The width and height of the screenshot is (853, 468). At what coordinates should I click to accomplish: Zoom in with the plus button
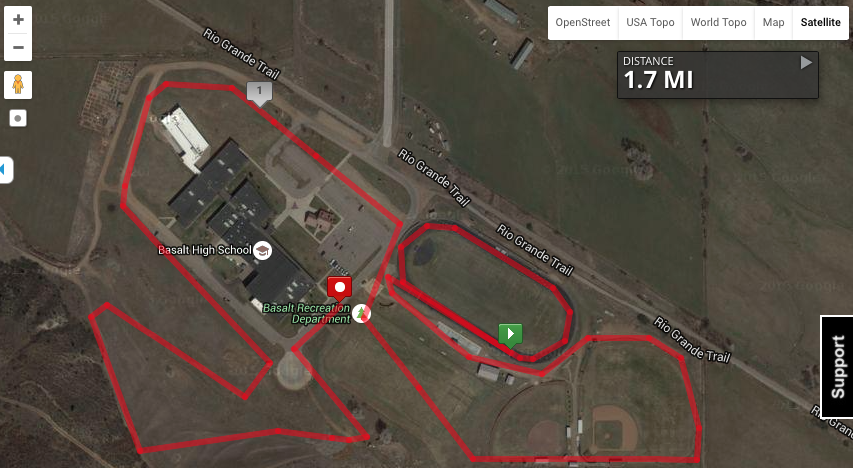tap(18, 20)
